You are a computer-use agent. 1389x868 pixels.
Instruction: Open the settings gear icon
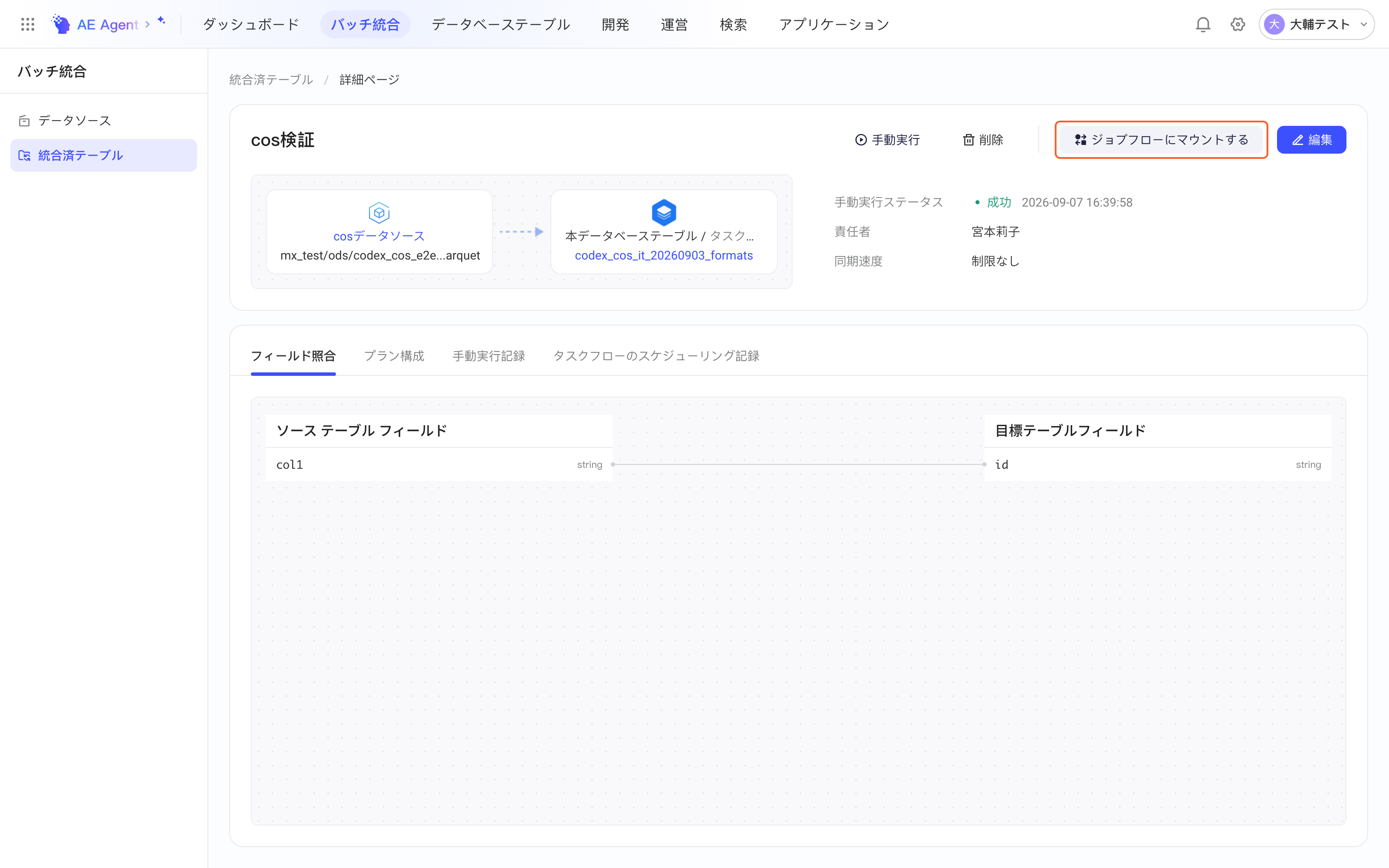pos(1238,24)
